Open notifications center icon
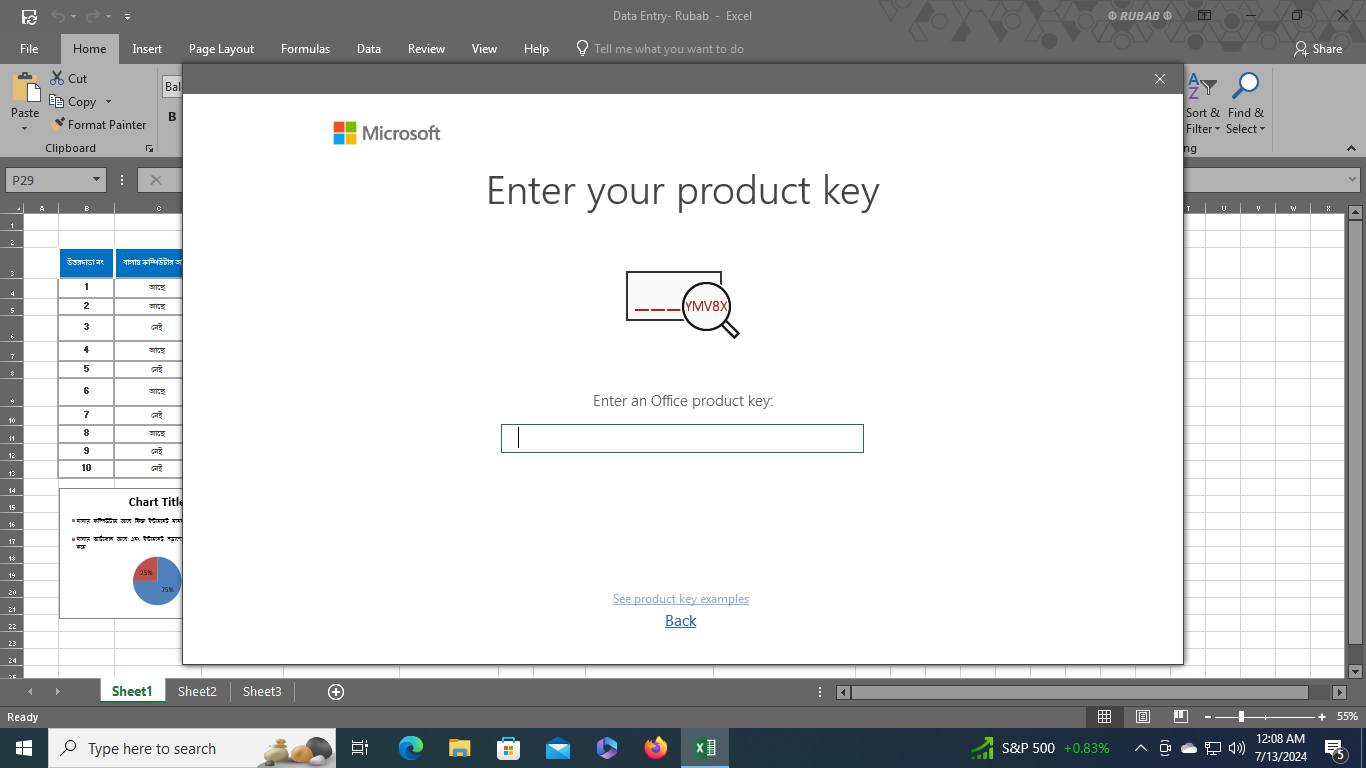This screenshot has width=1366, height=768. [x=1335, y=748]
